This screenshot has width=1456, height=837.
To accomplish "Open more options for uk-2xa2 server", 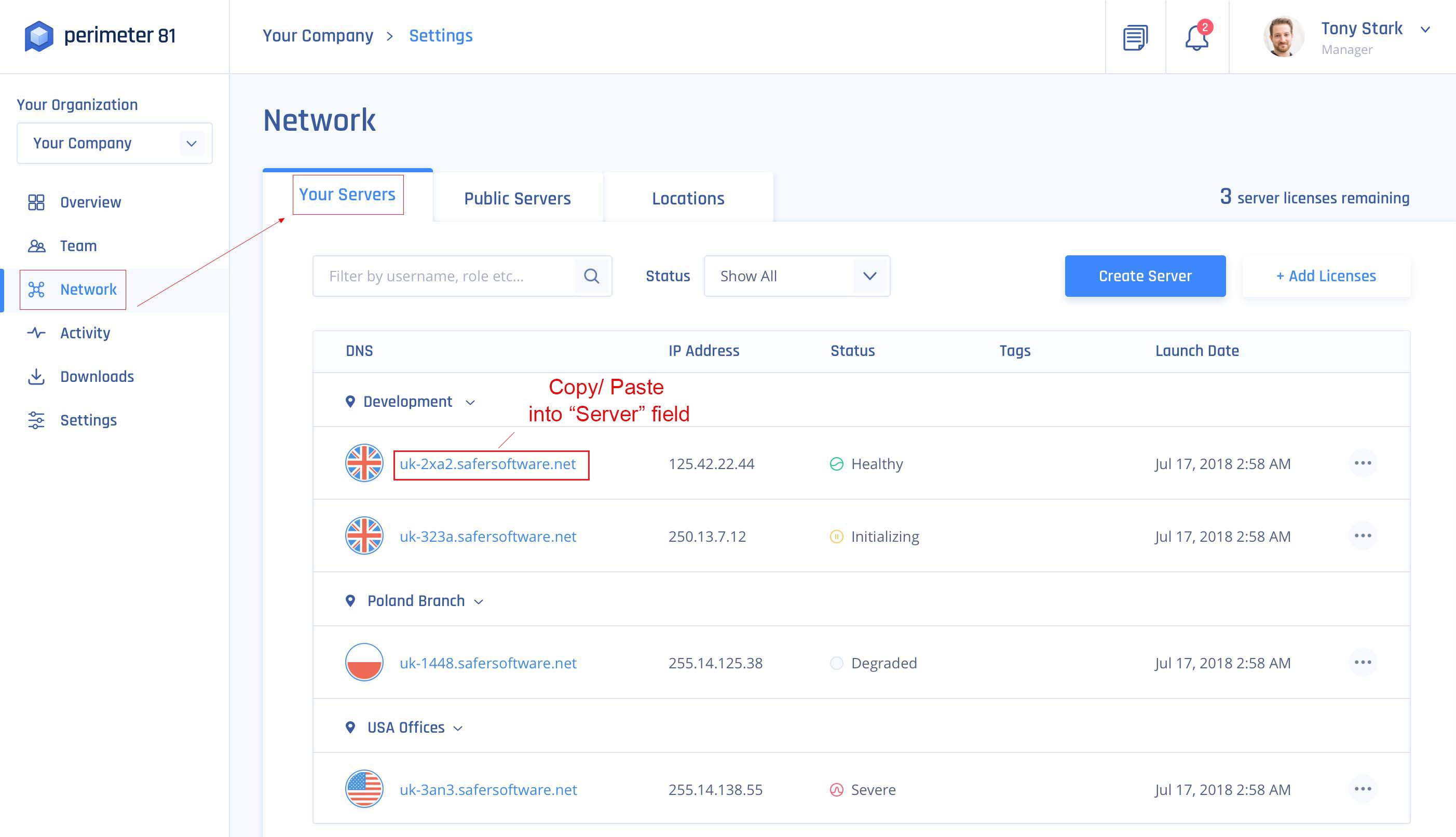I will pos(1362,463).
